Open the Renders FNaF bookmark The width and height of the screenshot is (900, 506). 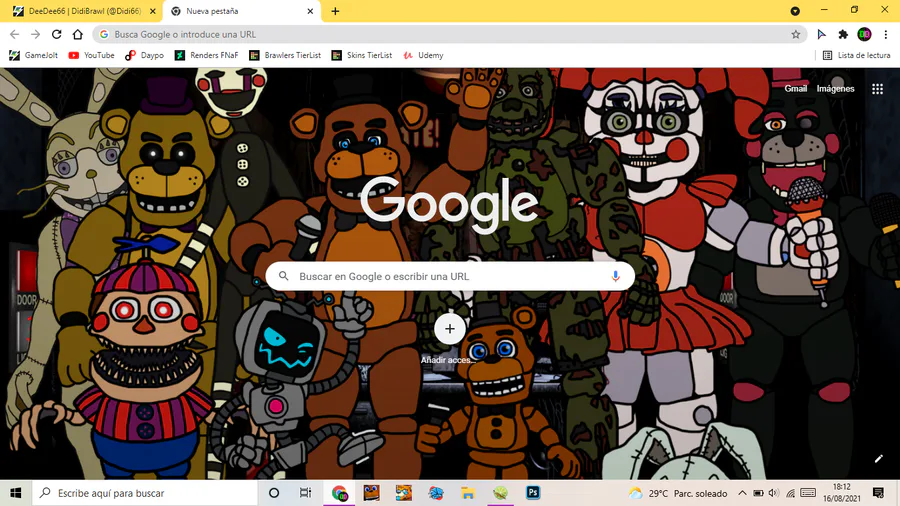(207, 55)
